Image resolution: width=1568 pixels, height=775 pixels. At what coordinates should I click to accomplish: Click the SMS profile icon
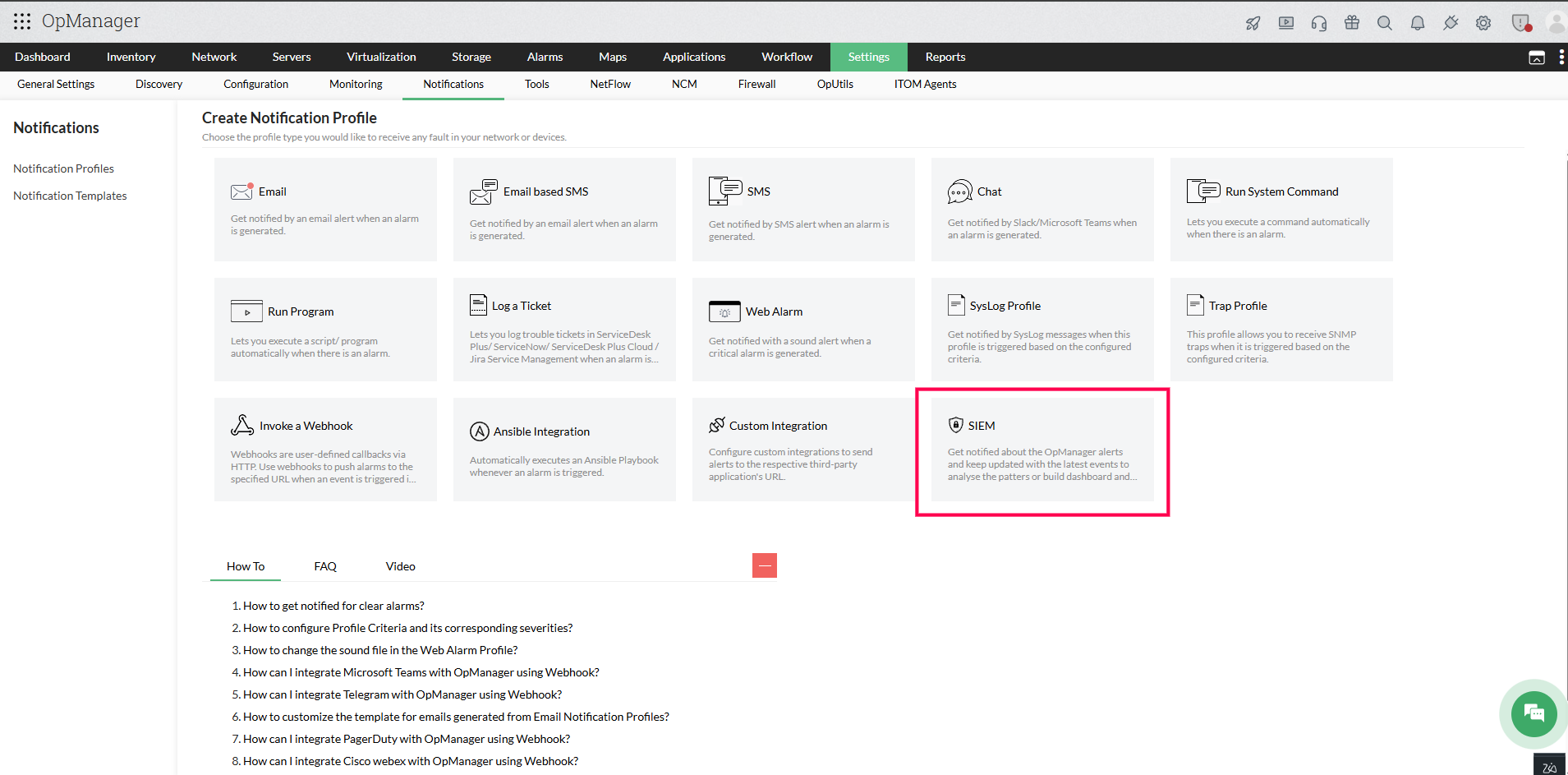tap(725, 191)
